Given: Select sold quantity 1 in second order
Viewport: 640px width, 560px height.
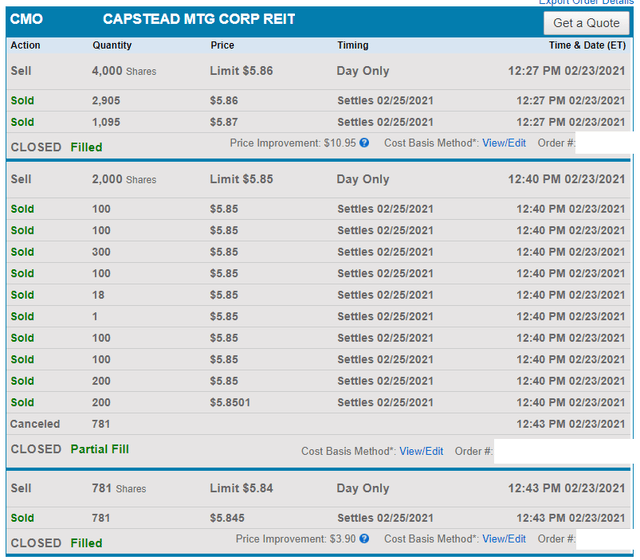Looking at the screenshot, I should pyautogui.click(x=95, y=317).
